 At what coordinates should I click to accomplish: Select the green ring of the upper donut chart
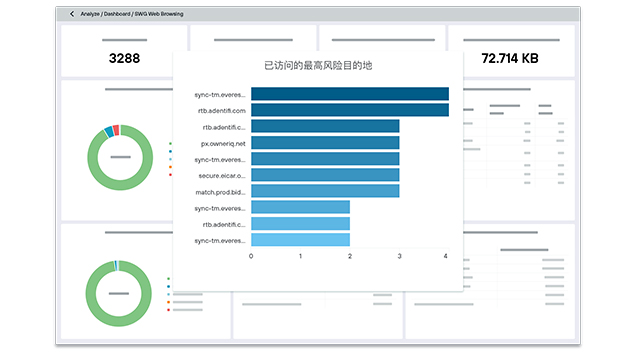[120, 184]
